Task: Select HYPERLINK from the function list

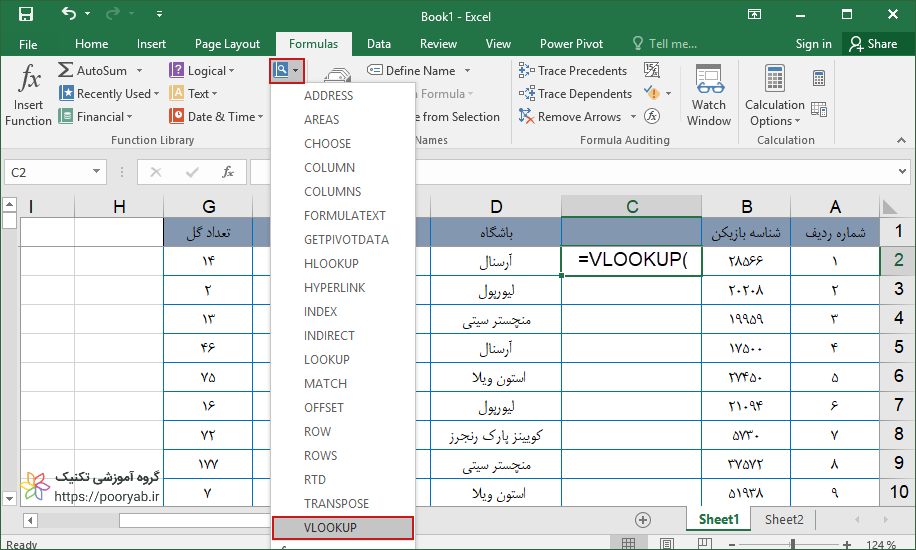Action: click(343, 288)
